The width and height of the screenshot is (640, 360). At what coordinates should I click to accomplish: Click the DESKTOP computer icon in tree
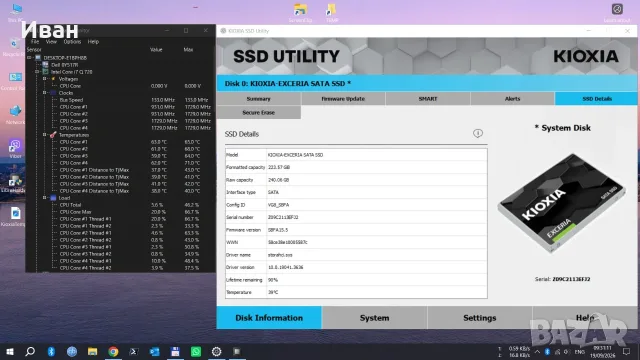coord(38,58)
